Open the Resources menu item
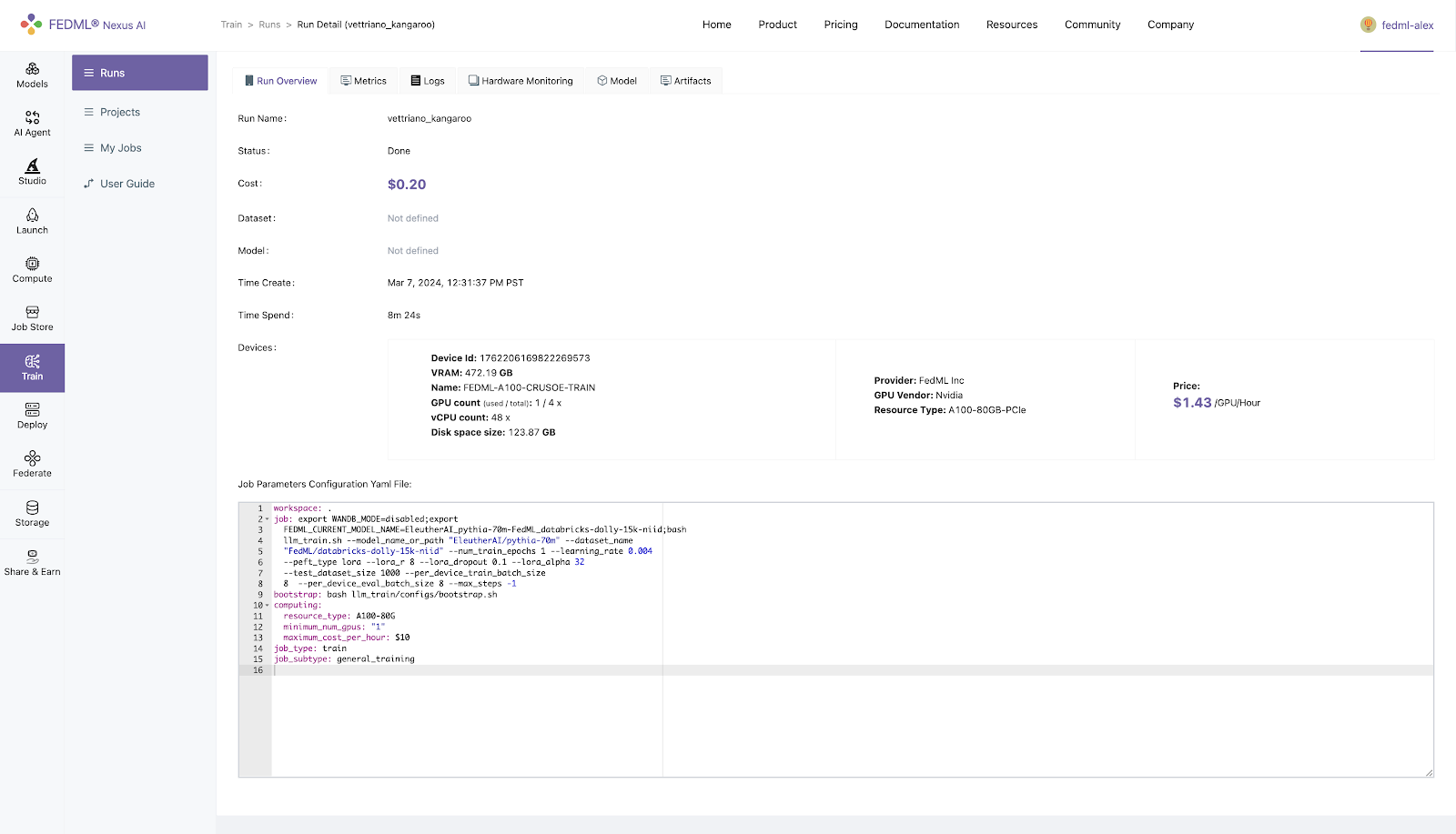Screen dimensions: 1456x834 [x=1012, y=25]
